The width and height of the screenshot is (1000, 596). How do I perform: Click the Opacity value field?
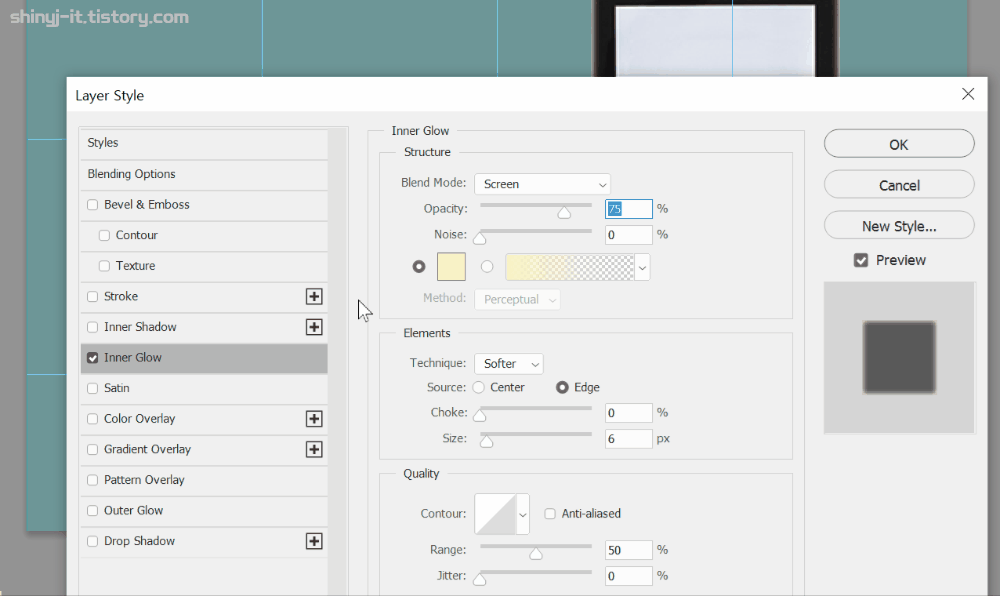coord(629,209)
